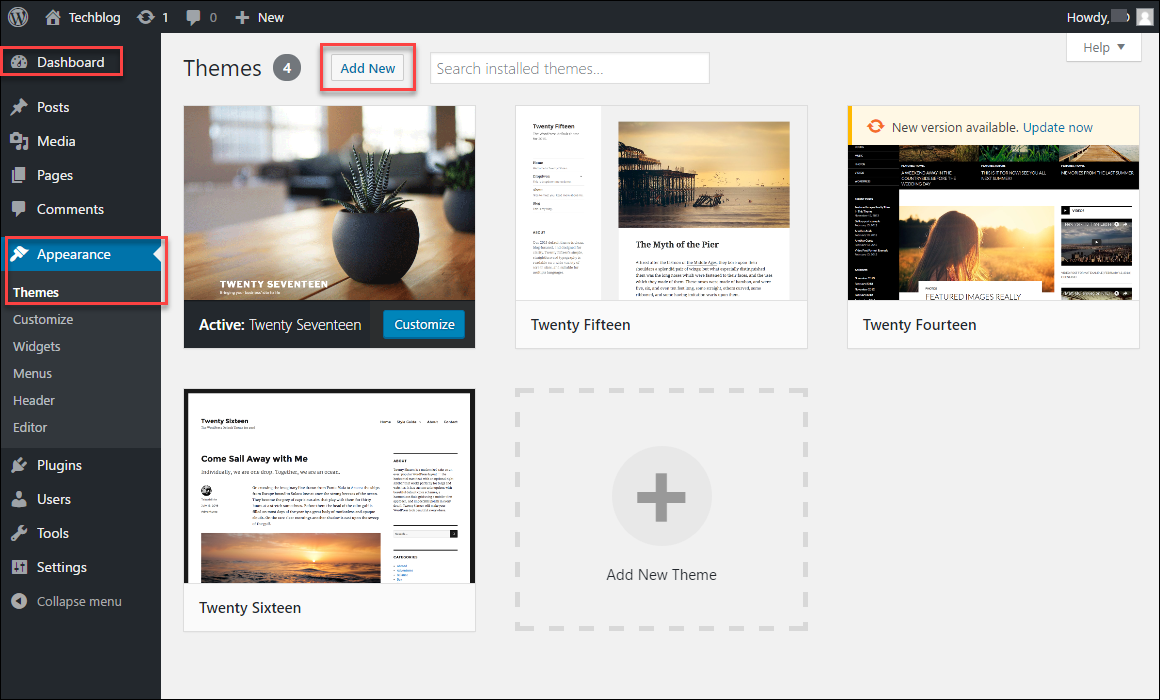Click the updates refresh icon in admin bar

click(146, 17)
